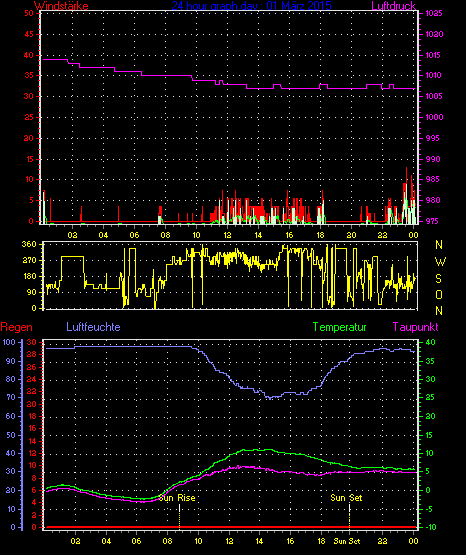This screenshot has width=466, height=555.
Task: Click the white Sun Rise marker line
Action: [x=179, y=508]
